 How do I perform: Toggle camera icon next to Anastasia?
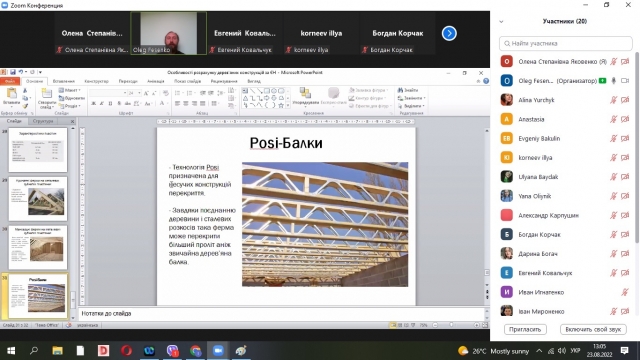(625, 119)
